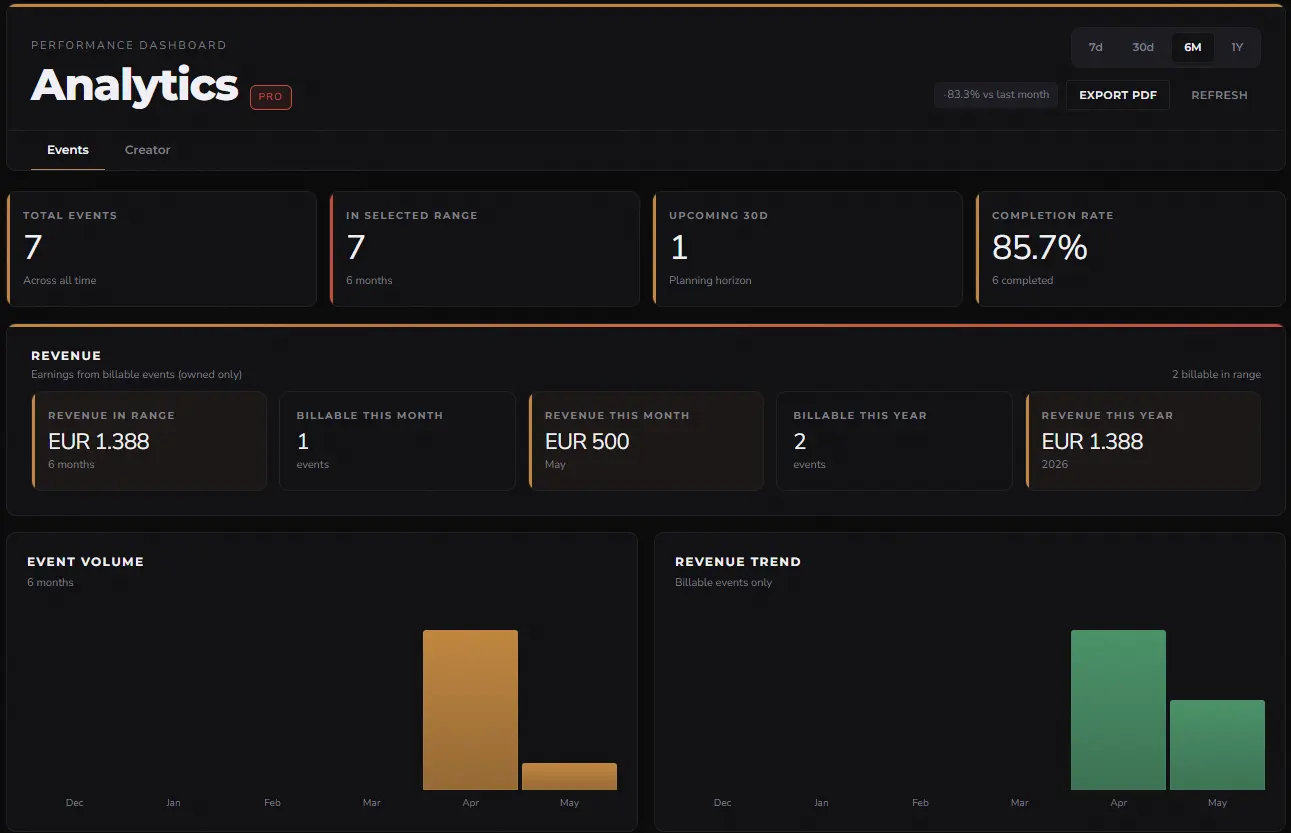
Task: Click the May bar in Event Volume
Action: [569, 777]
